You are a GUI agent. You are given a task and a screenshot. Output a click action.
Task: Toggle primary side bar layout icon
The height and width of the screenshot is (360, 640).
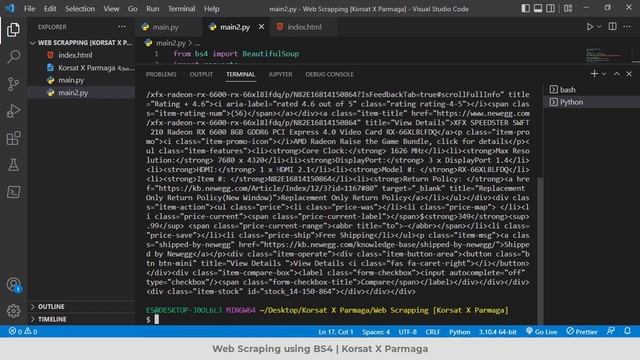click(526, 8)
